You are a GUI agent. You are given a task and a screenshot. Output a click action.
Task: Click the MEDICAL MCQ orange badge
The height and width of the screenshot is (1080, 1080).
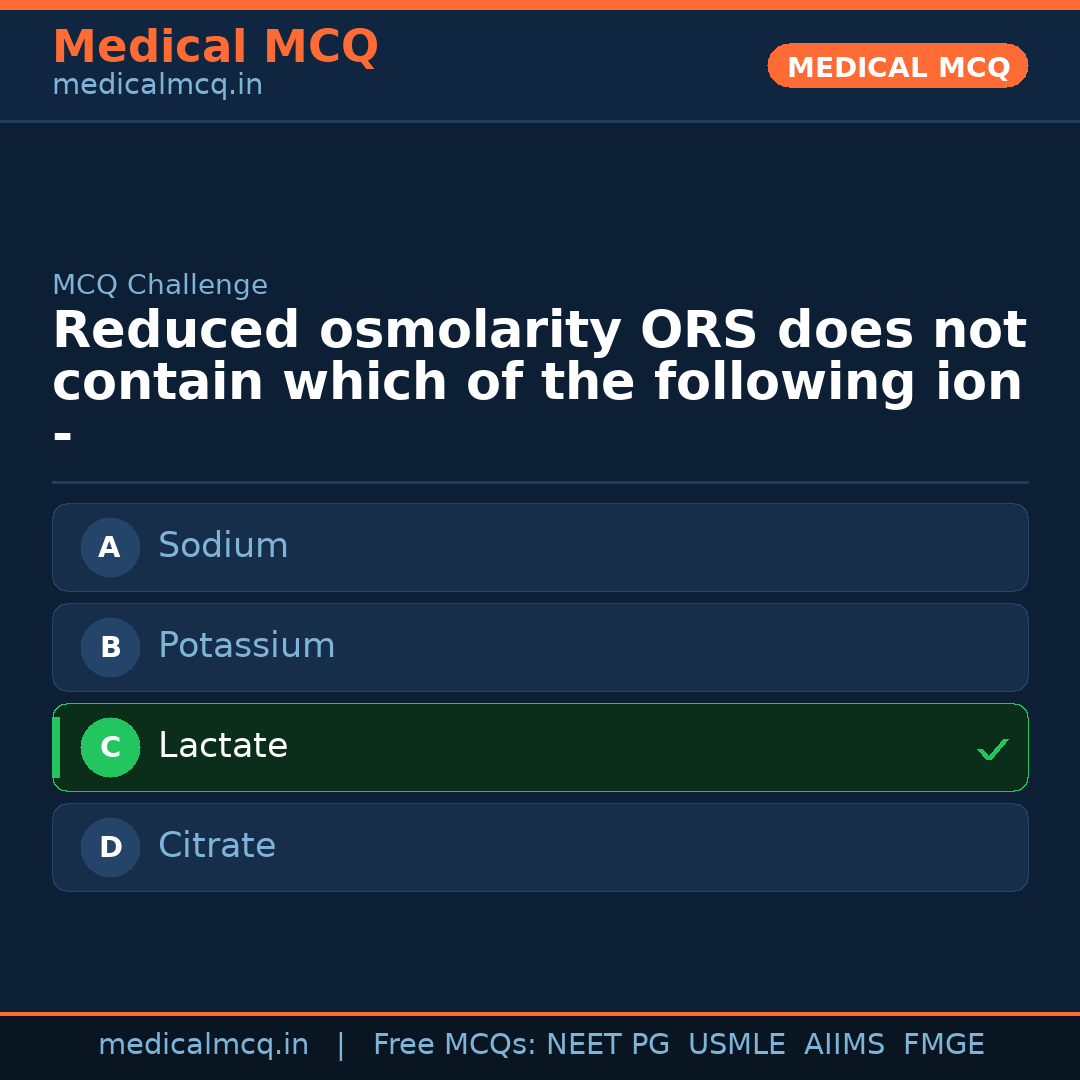pos(897,66)
